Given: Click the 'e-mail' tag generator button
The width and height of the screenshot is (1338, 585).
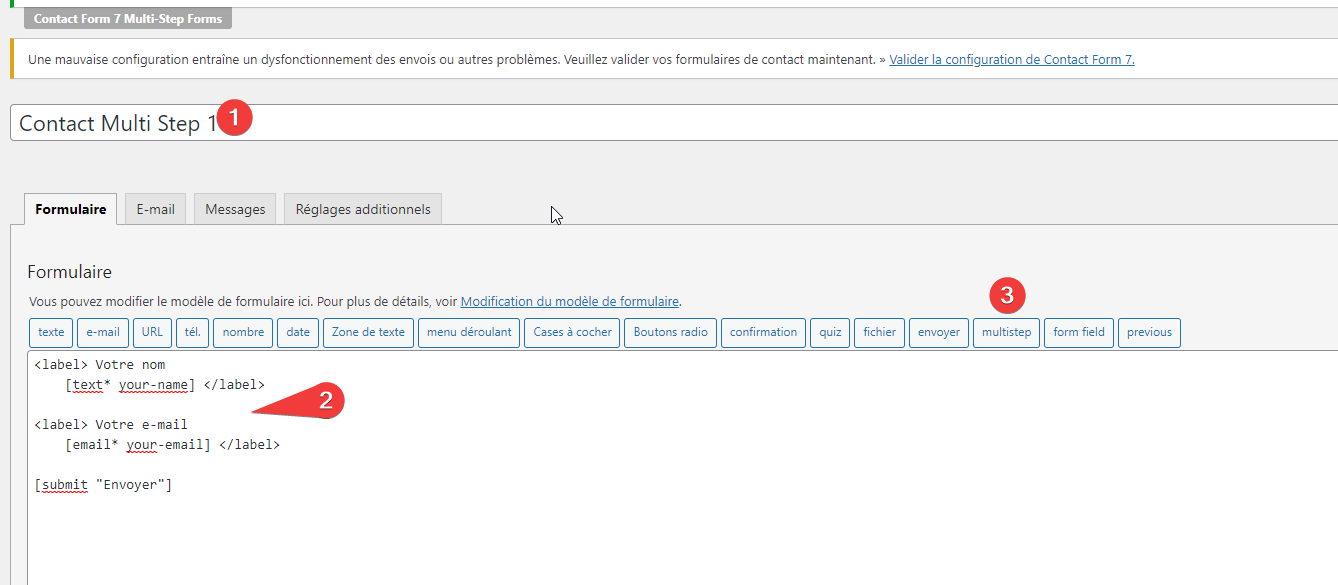Looking at the screenshot, I should point(103,332).
